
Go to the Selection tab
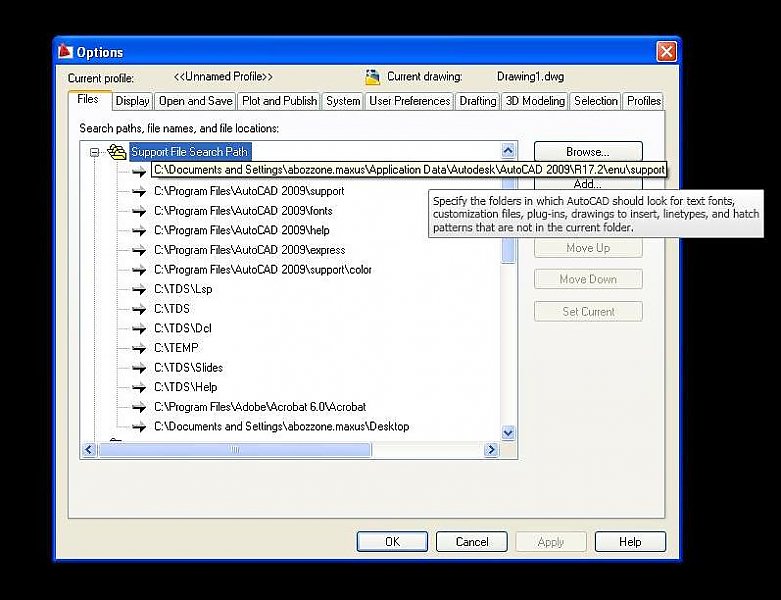pos(596,101)
